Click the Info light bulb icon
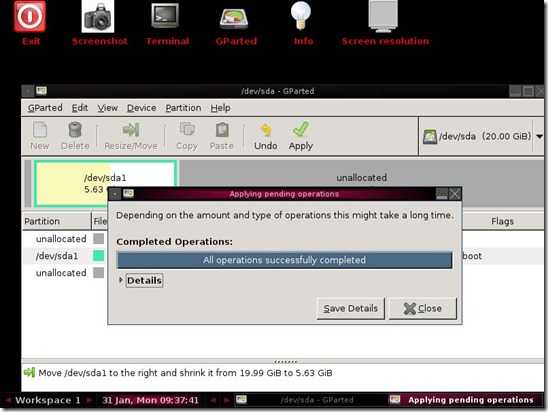This screenshot has width=548, height=412. [301, 15]
